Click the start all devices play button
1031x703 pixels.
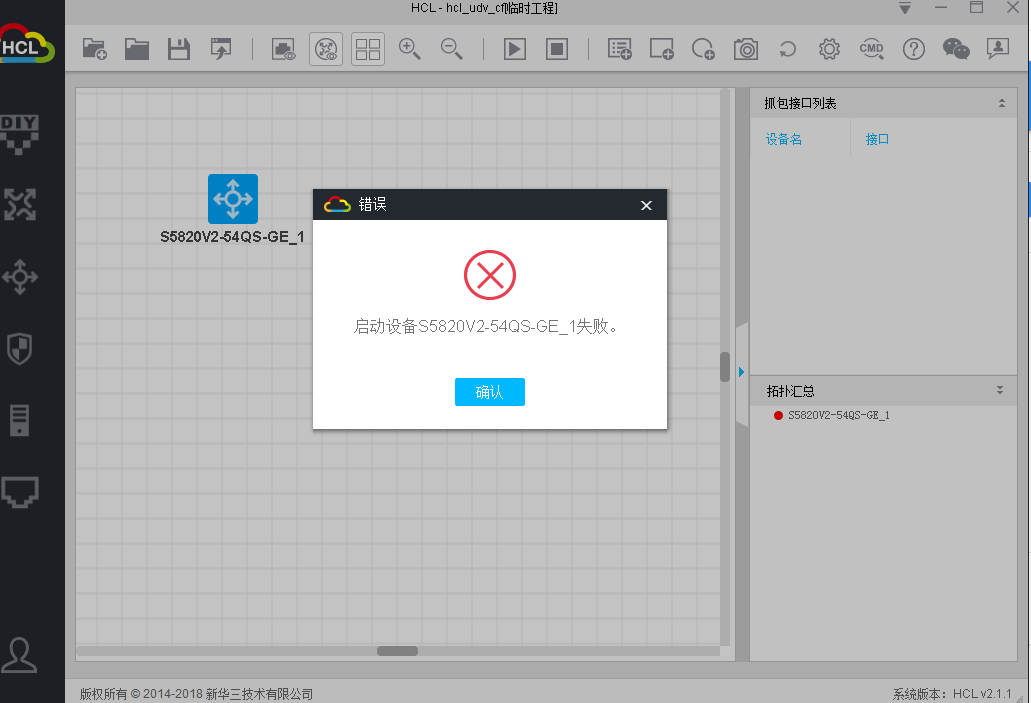(x=515, y=49)
